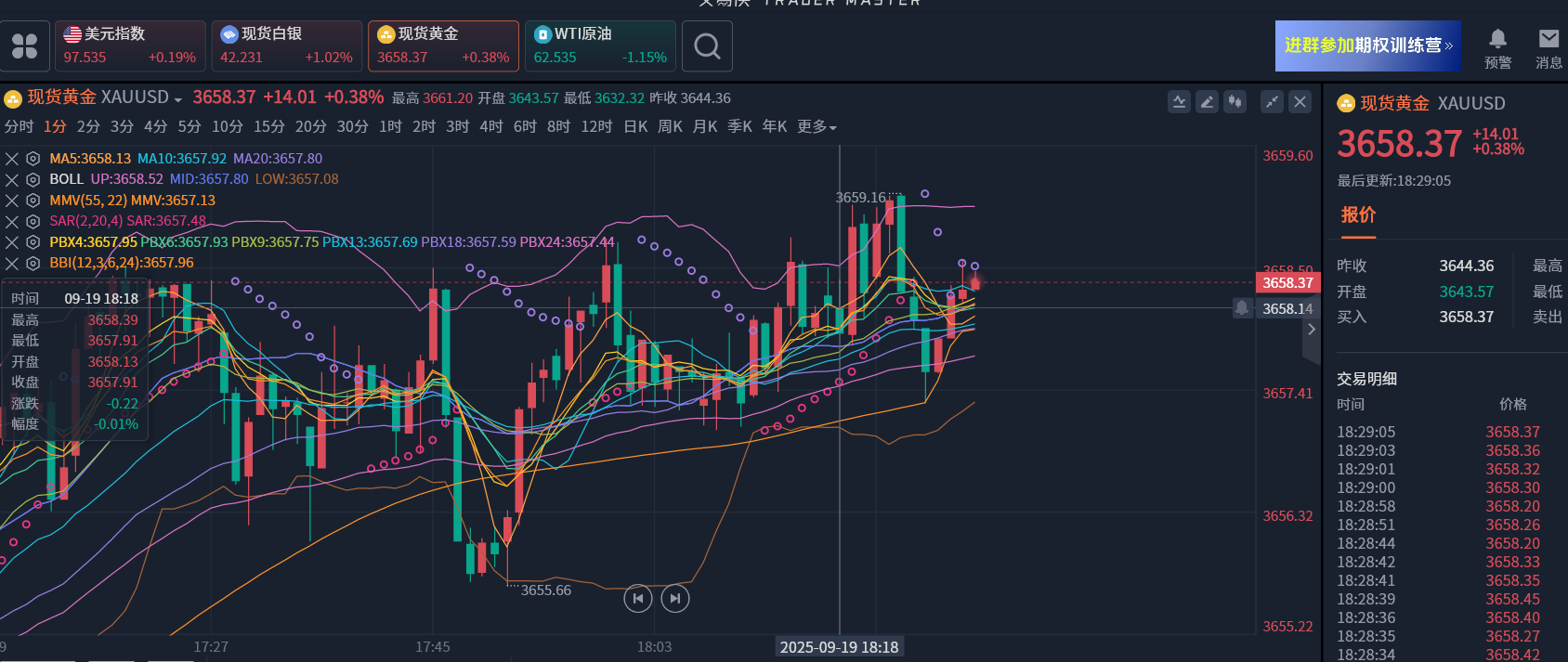This screenshot has width=1568, height=662.
Task: Click the 昨收 3644.36 value
Action: (x=1467, y=266)
